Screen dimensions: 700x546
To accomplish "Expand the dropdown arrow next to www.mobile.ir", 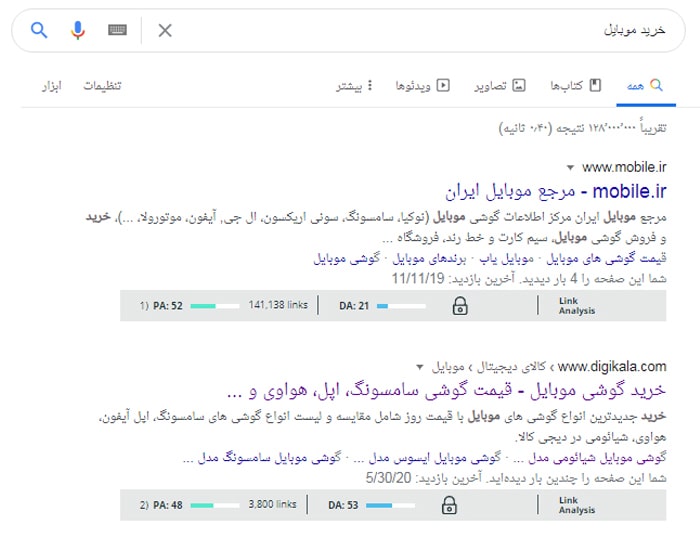I will point(570,168).
